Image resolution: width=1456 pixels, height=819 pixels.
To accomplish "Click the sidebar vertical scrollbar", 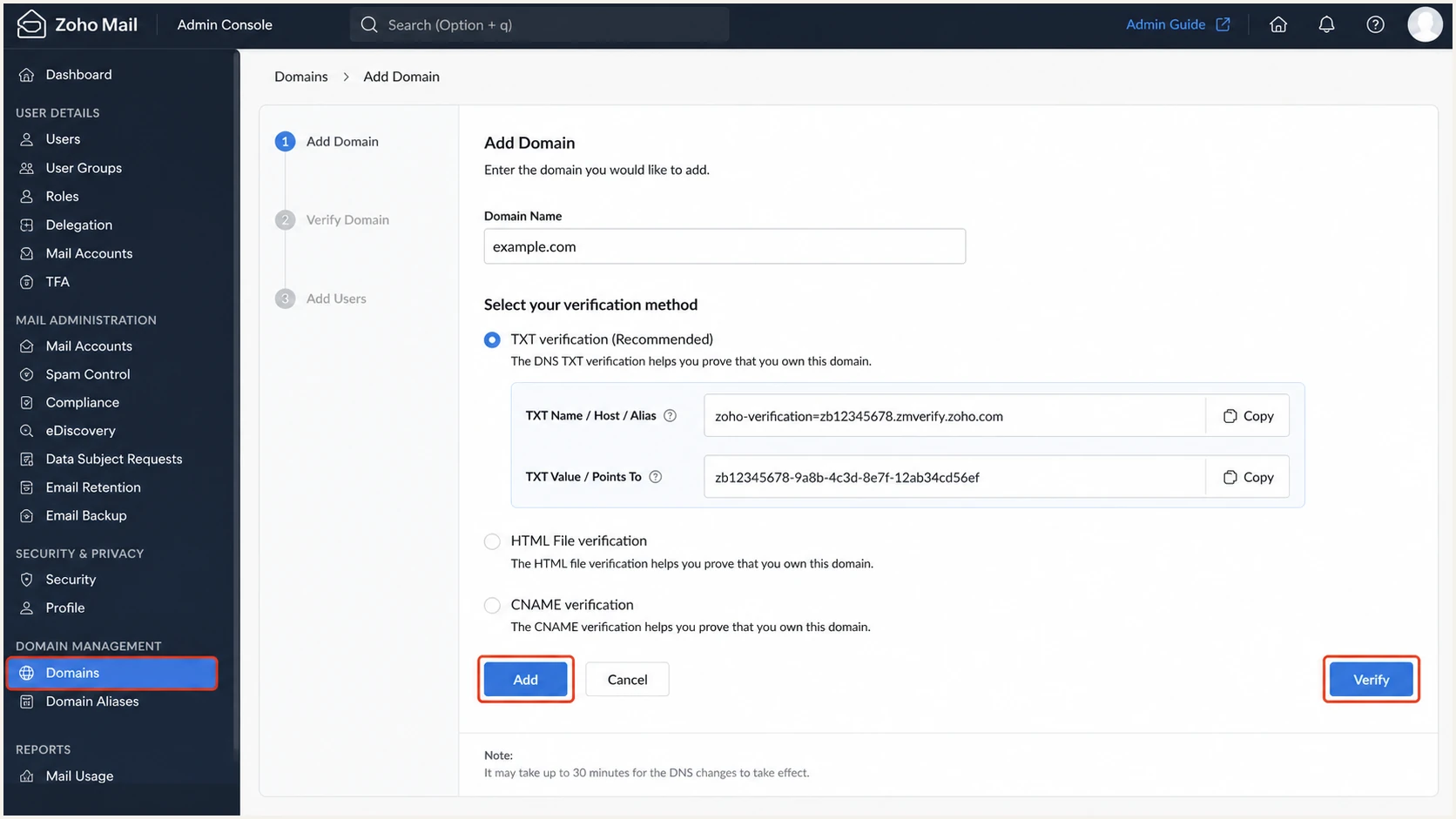I will coord(236,400).
